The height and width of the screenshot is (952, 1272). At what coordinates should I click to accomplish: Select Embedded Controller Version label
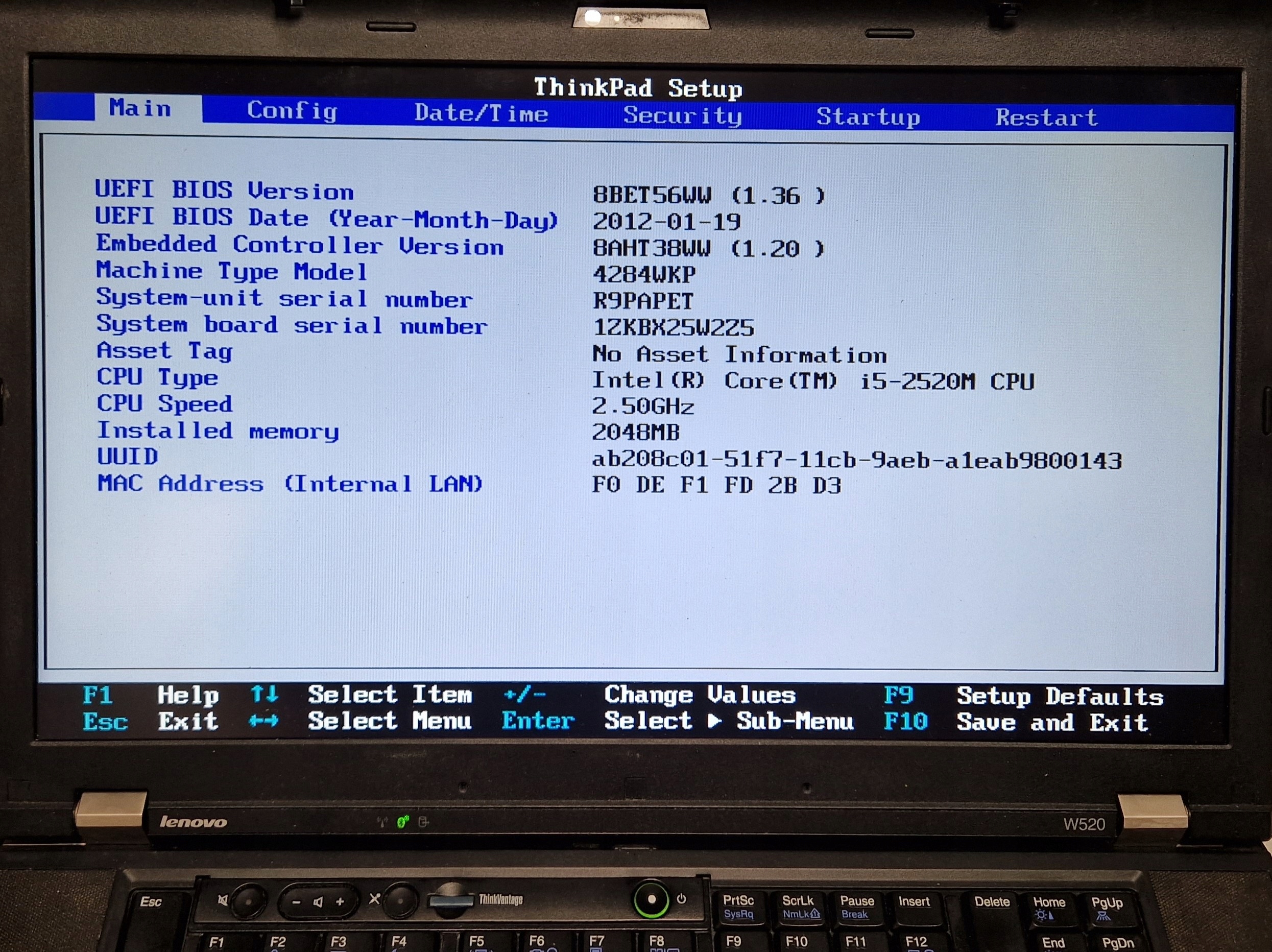tap(300, 245)
